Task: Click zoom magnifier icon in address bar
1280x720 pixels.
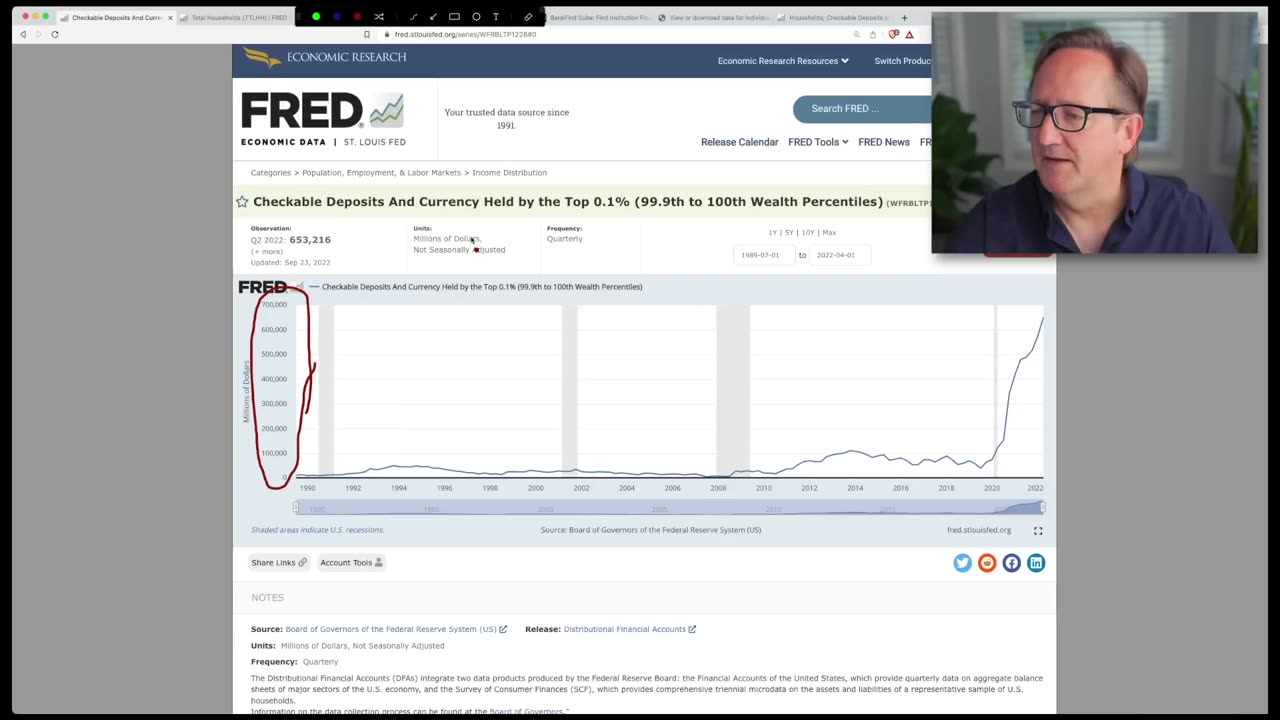Action: (857, 34)
